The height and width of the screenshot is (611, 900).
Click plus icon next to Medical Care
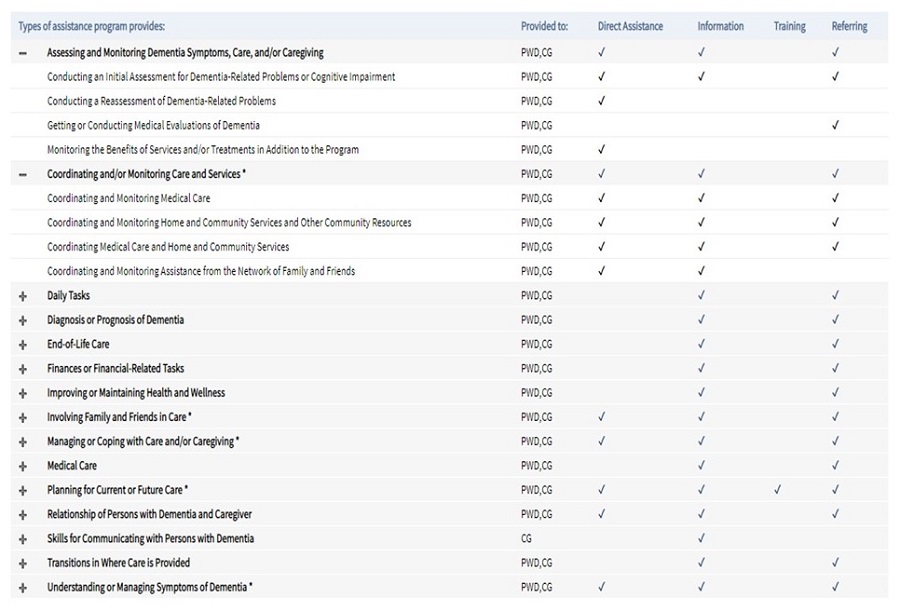point(22,466)
